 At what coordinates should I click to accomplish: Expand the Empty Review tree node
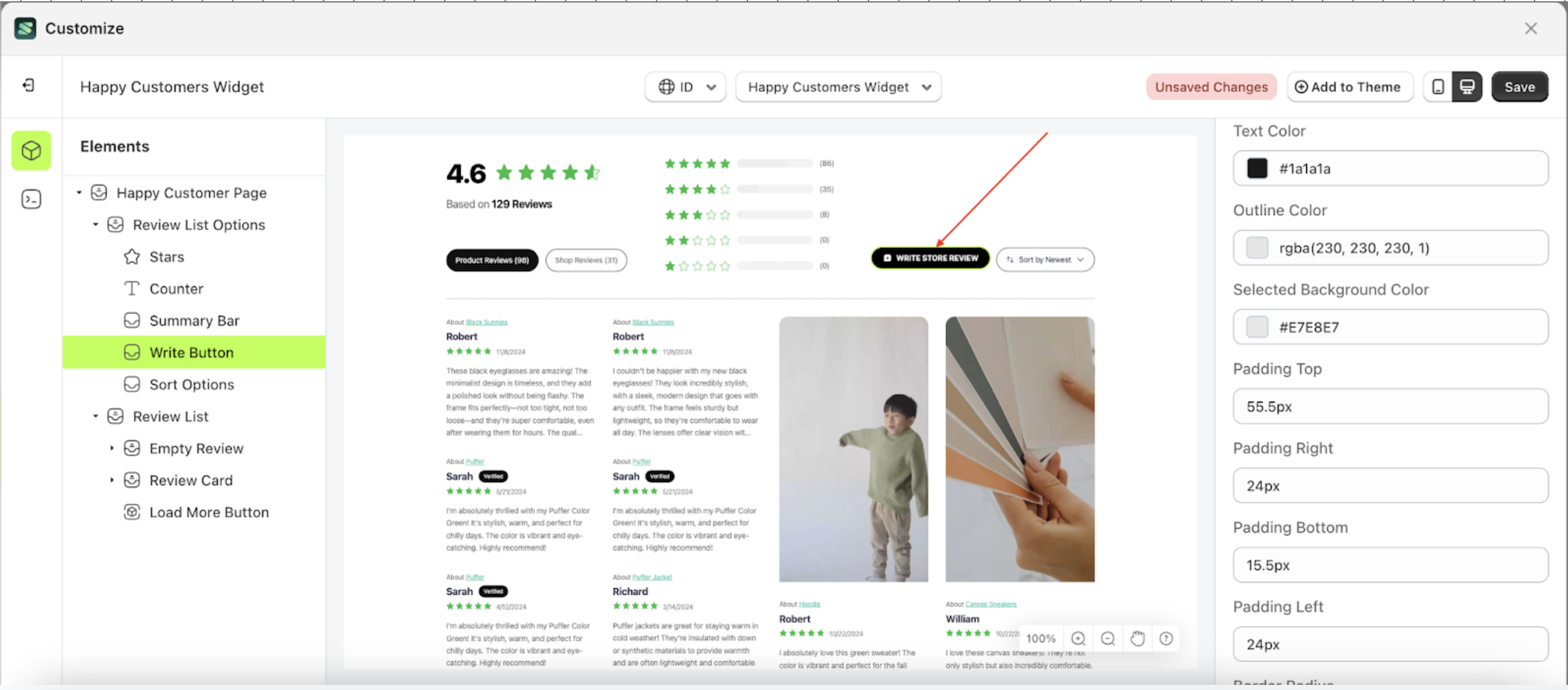[112, 448]
